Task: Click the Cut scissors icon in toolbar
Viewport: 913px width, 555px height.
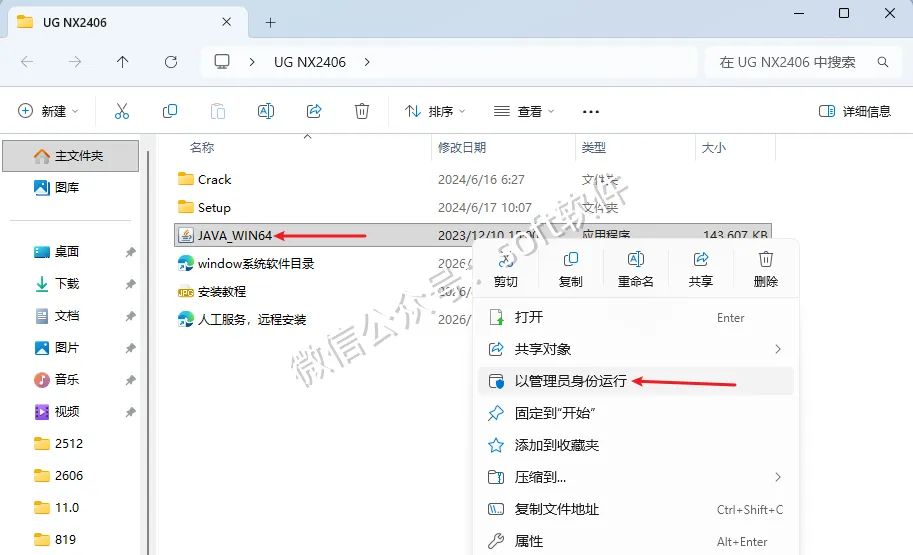Action: tap(122, 111)
